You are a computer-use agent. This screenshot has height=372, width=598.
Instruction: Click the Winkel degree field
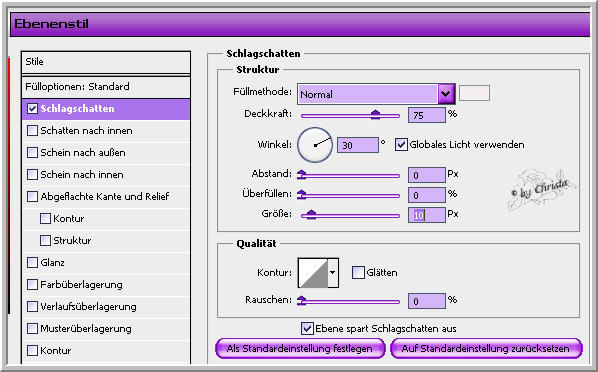[358, 145]
